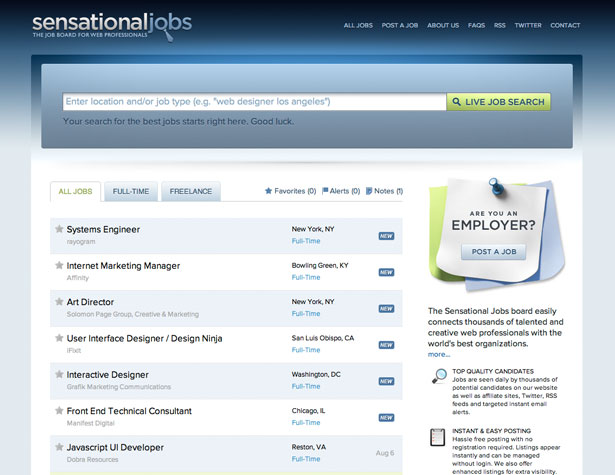Switch to the Freelance tab
The image size is (615, 475).
coord(191,191)
